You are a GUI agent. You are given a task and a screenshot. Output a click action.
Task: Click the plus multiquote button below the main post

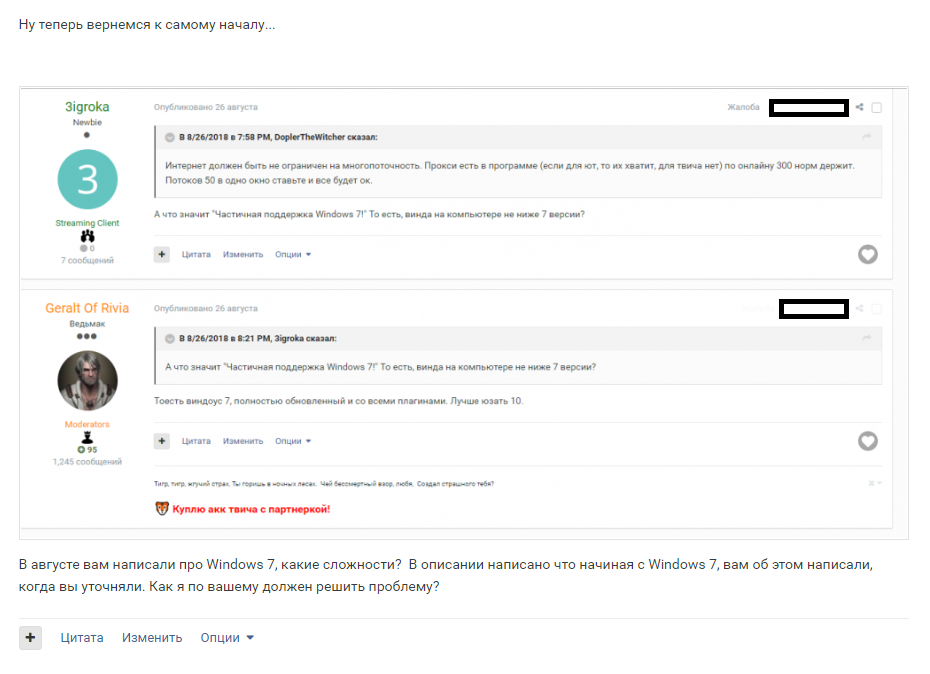tap(30, 638)
